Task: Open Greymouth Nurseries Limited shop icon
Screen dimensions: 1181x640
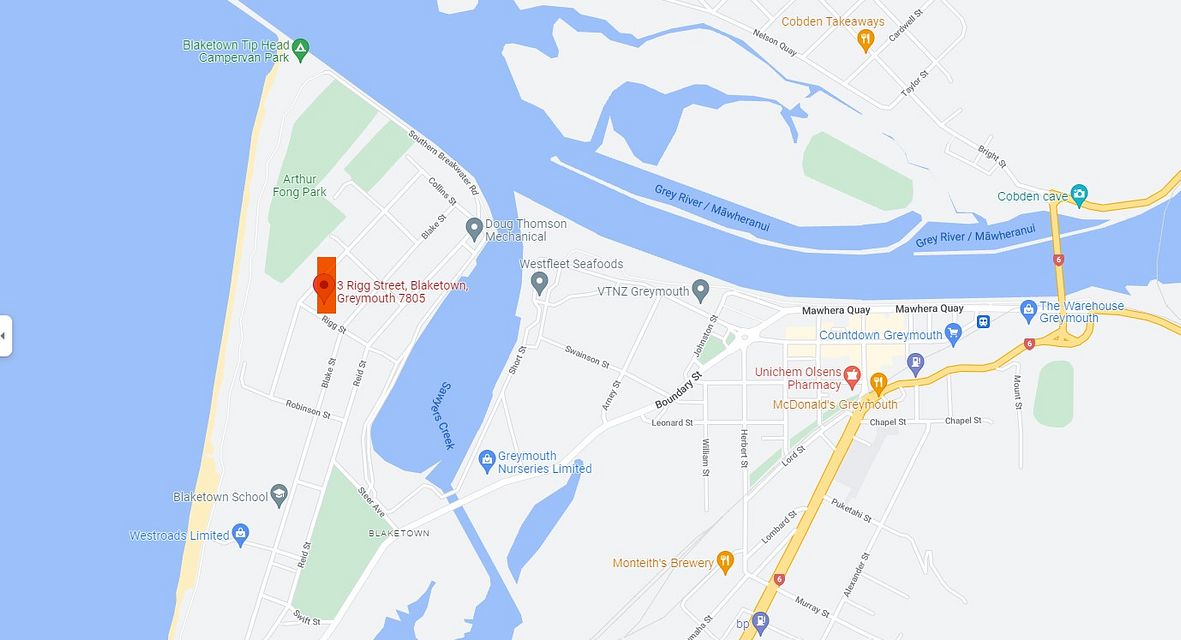Action: [x=487, y=461]
